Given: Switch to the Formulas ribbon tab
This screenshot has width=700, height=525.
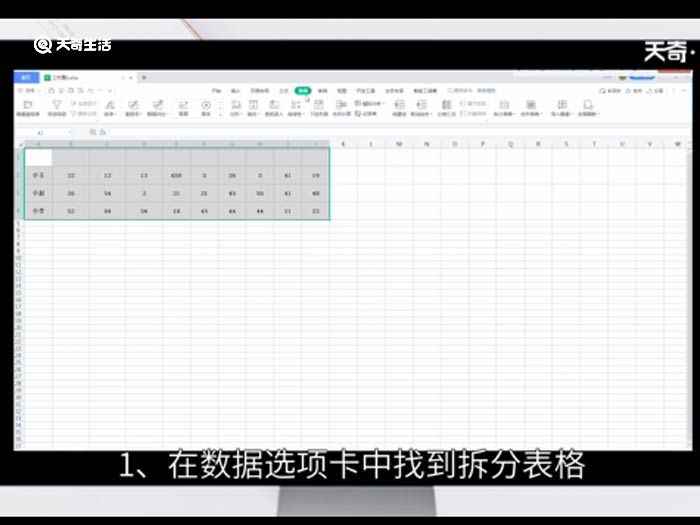Looking at the screenshot, I should coord(284,90).
